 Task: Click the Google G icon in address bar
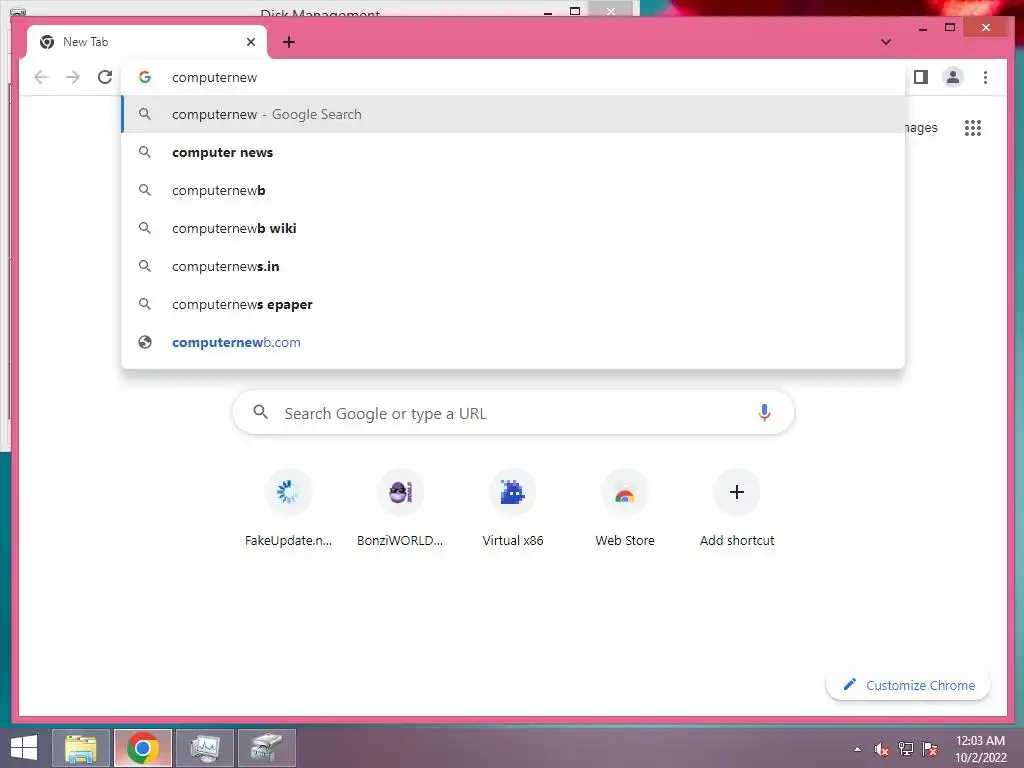tap(145, 77)
